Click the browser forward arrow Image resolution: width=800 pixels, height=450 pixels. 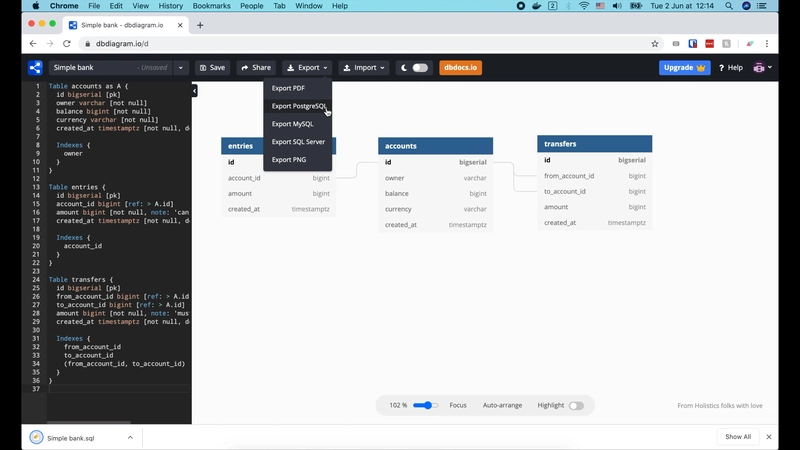click(x=50, y=44)
